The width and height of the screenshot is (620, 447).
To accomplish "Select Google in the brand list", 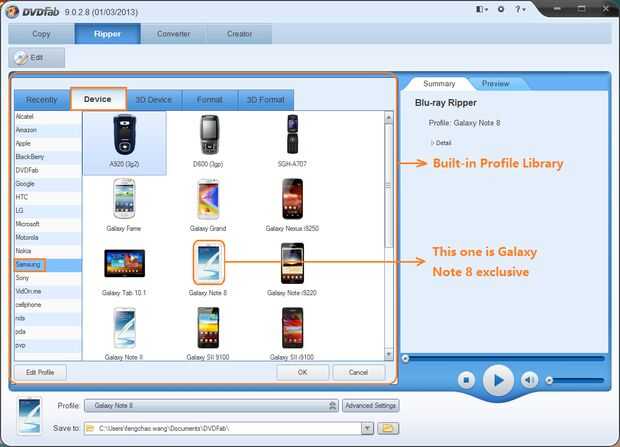I will tap(48, 184).
